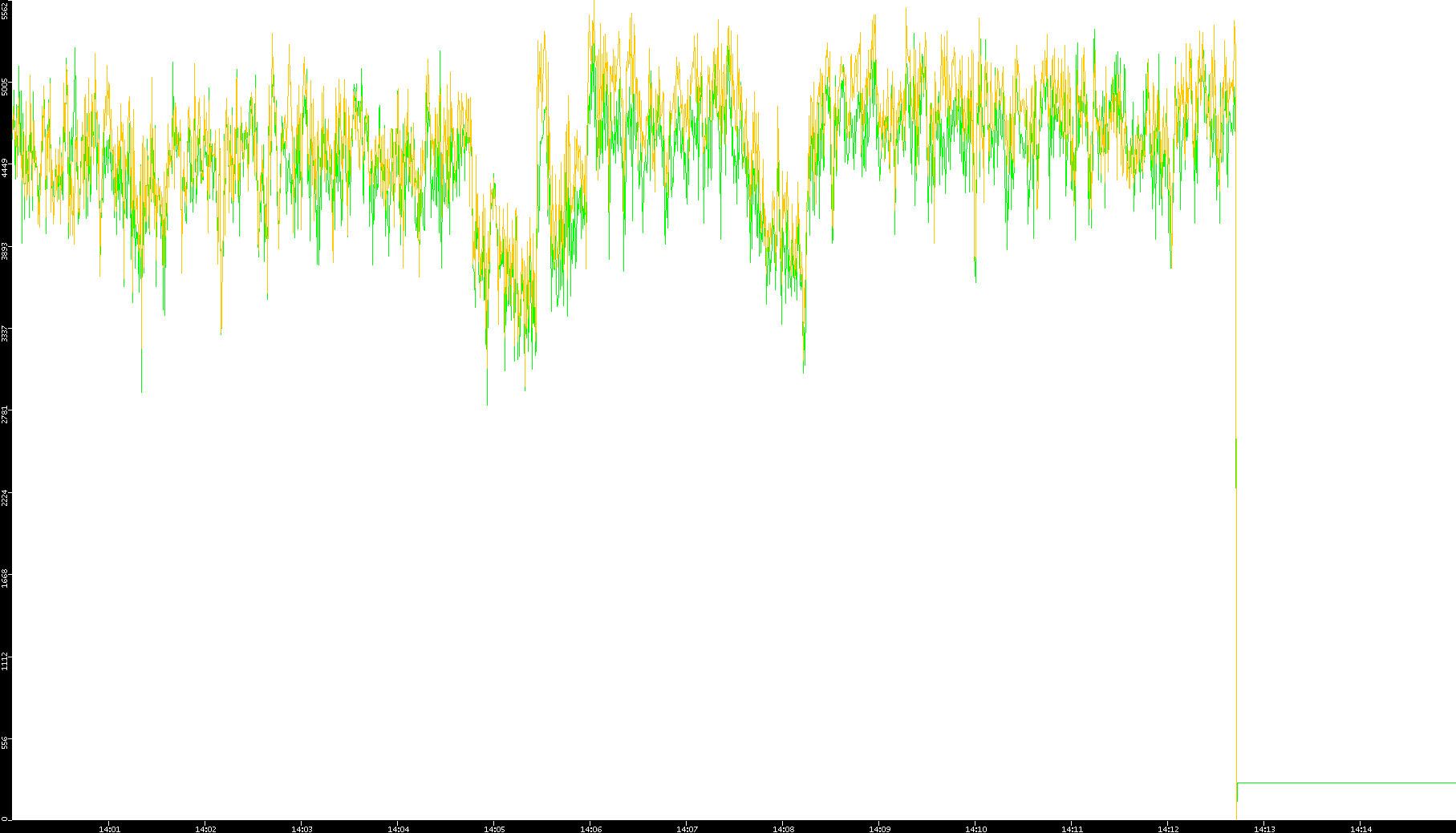Click the 2224 value axis label
1456x833 pixels.
[x=6, y=497]
